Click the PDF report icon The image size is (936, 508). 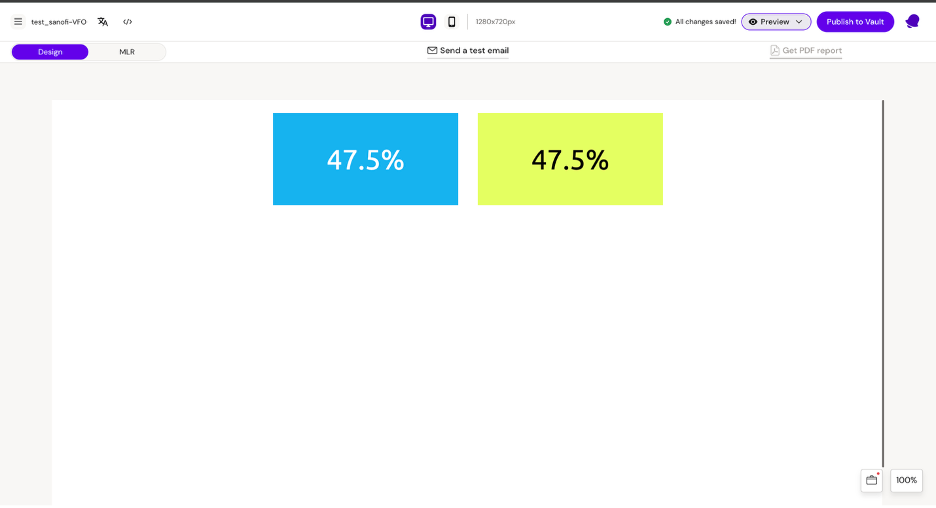(775, 50)
